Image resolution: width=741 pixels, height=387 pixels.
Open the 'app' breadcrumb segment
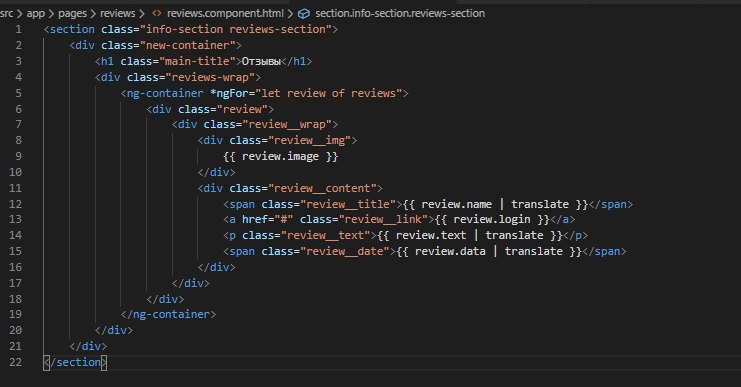[x=35, y=13]
